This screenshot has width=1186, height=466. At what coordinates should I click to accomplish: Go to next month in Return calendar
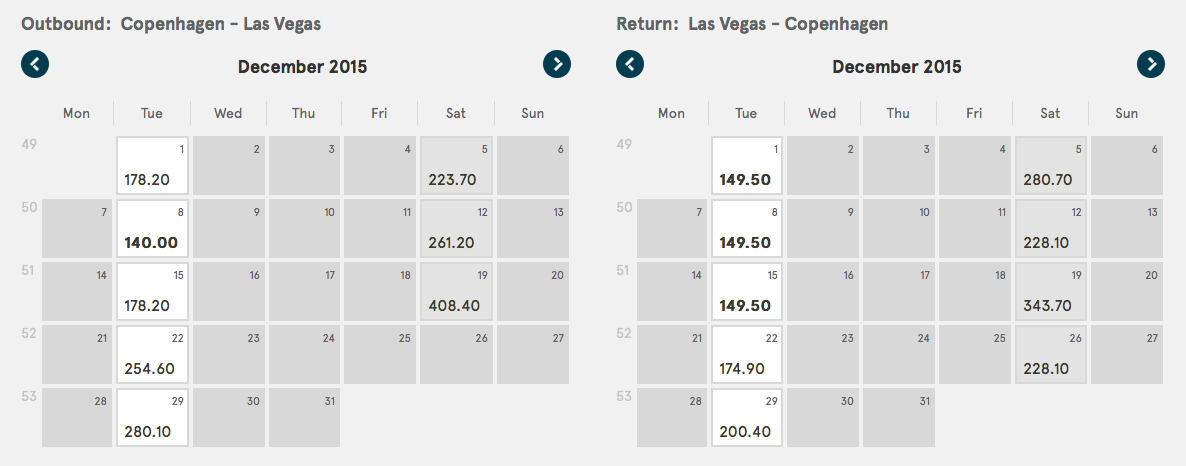coord(1151,64)
